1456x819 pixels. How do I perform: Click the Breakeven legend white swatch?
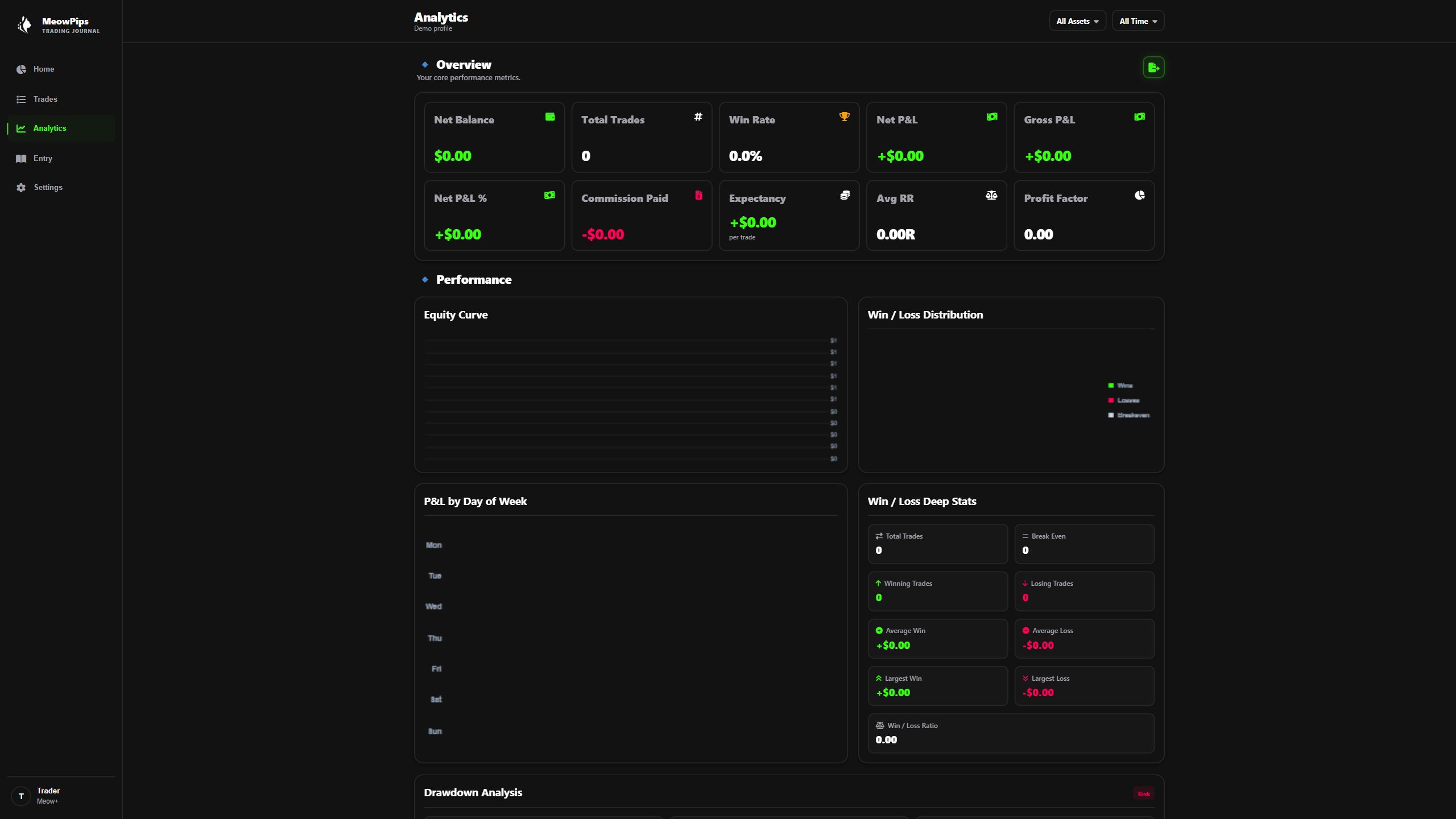coord(1111,415)
